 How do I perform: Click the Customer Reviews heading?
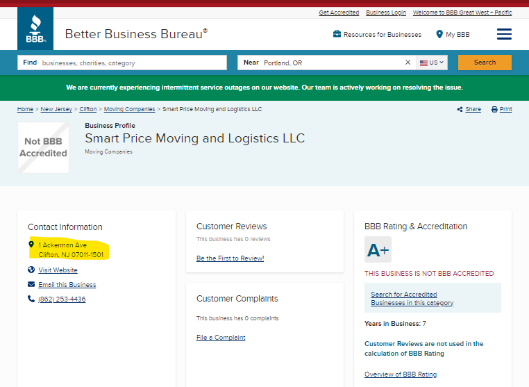click(x=231, y=226)
